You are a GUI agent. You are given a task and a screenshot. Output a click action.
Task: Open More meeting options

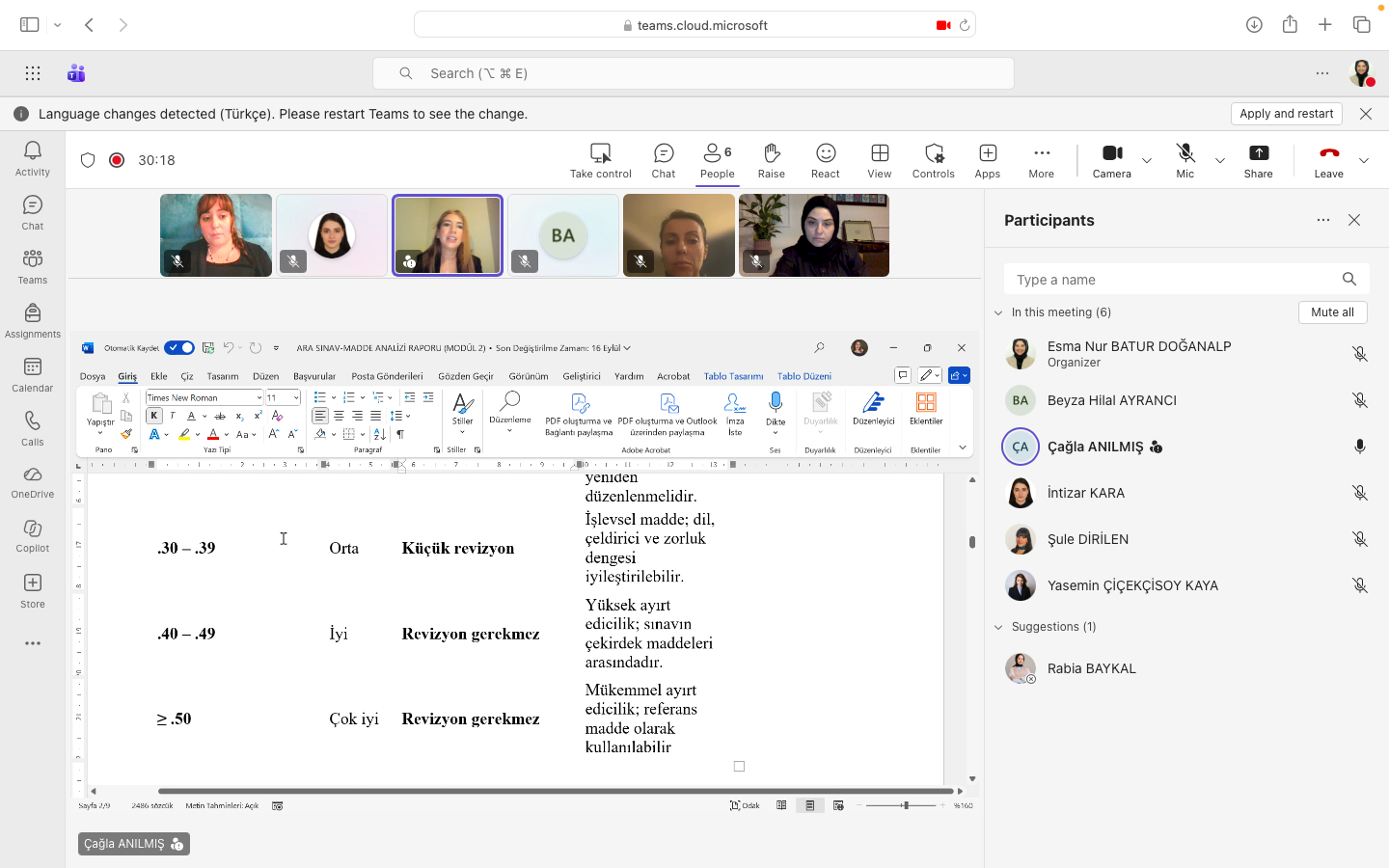click(1042, 160)
